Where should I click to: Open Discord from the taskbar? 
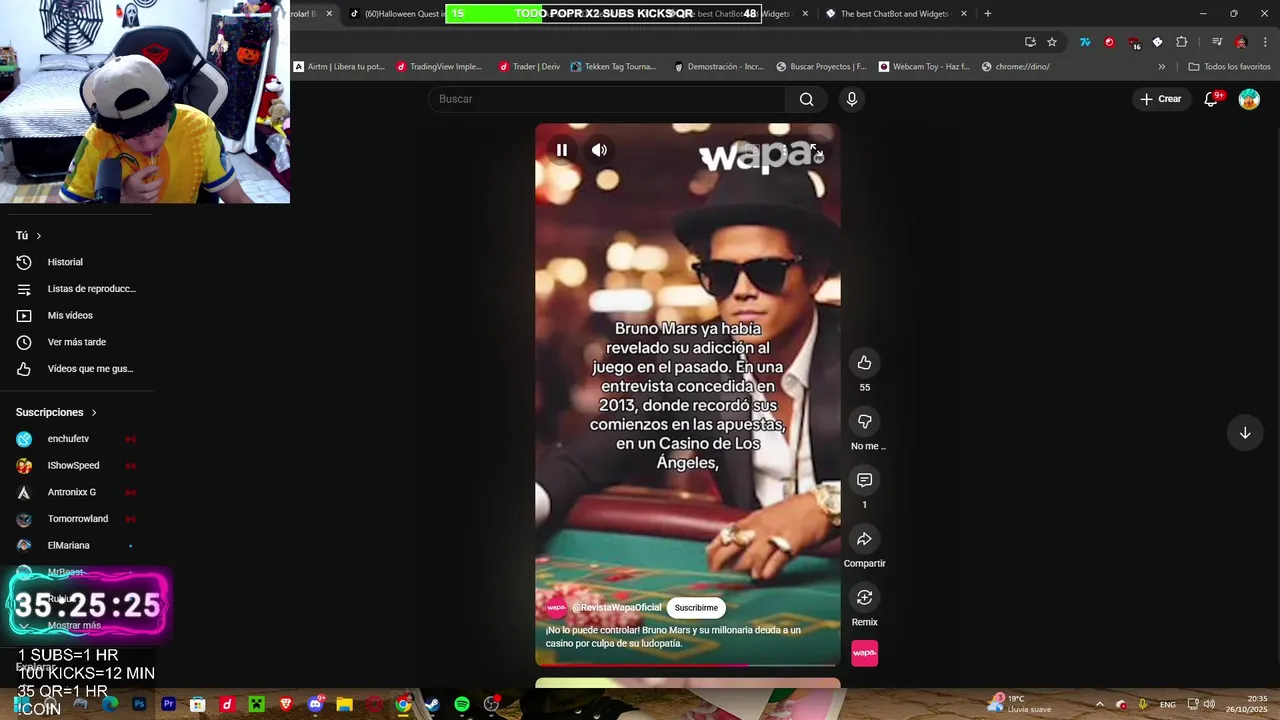point(315,704)
